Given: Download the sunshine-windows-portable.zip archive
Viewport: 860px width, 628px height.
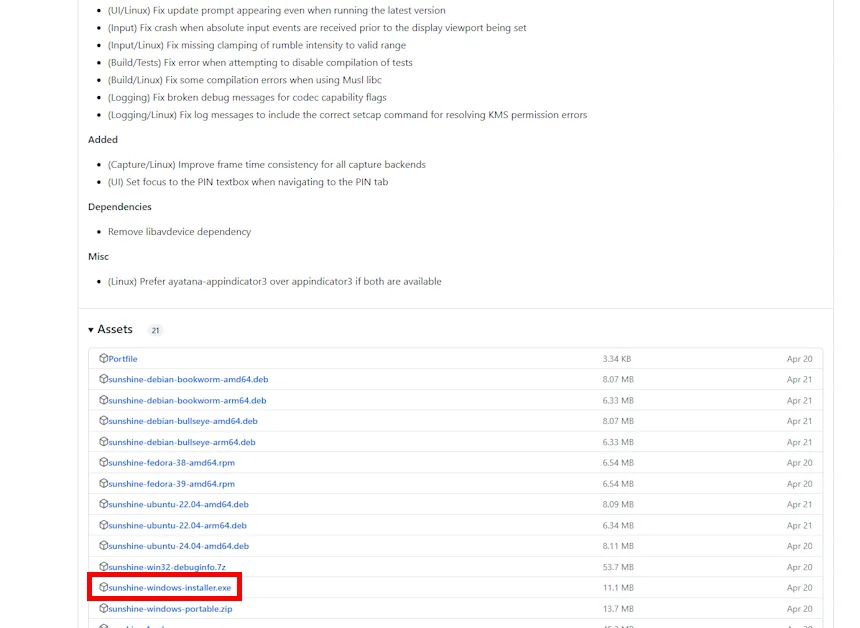Looking at the screenshot, I should [170, 609].
